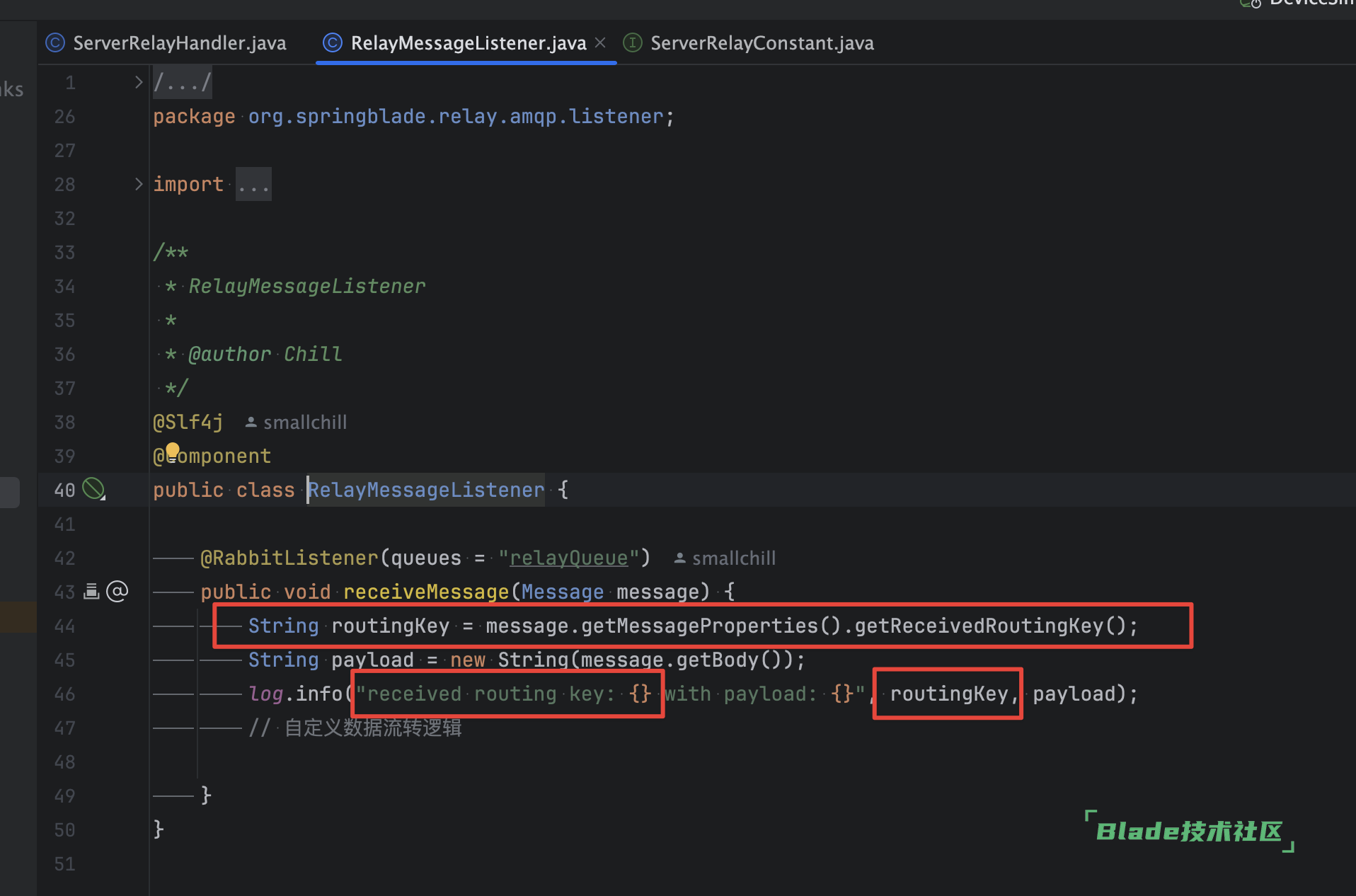Expand the collapsed header comment at line 1
The image size is (1356, 896).
coord(139,83)
